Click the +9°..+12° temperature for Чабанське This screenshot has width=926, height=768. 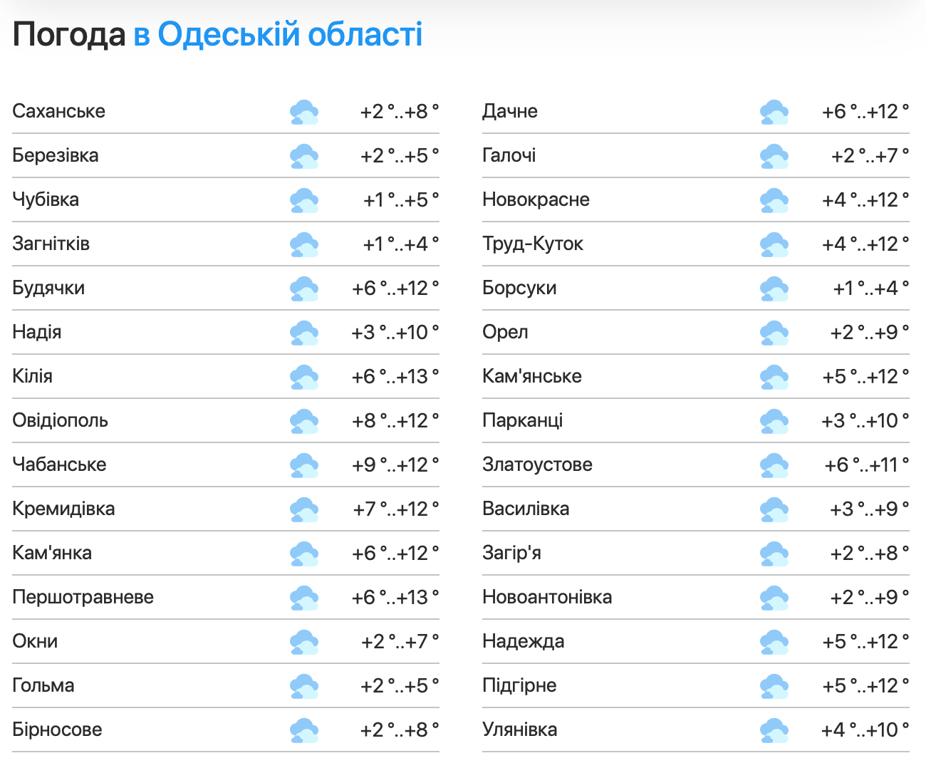[396, 465]
